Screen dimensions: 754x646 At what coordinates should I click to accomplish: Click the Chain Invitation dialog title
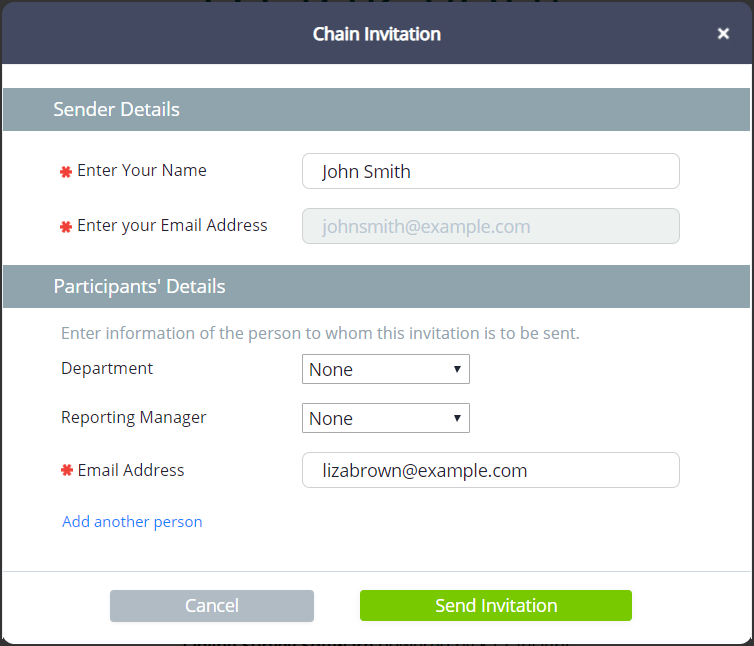tap(376, 34)
